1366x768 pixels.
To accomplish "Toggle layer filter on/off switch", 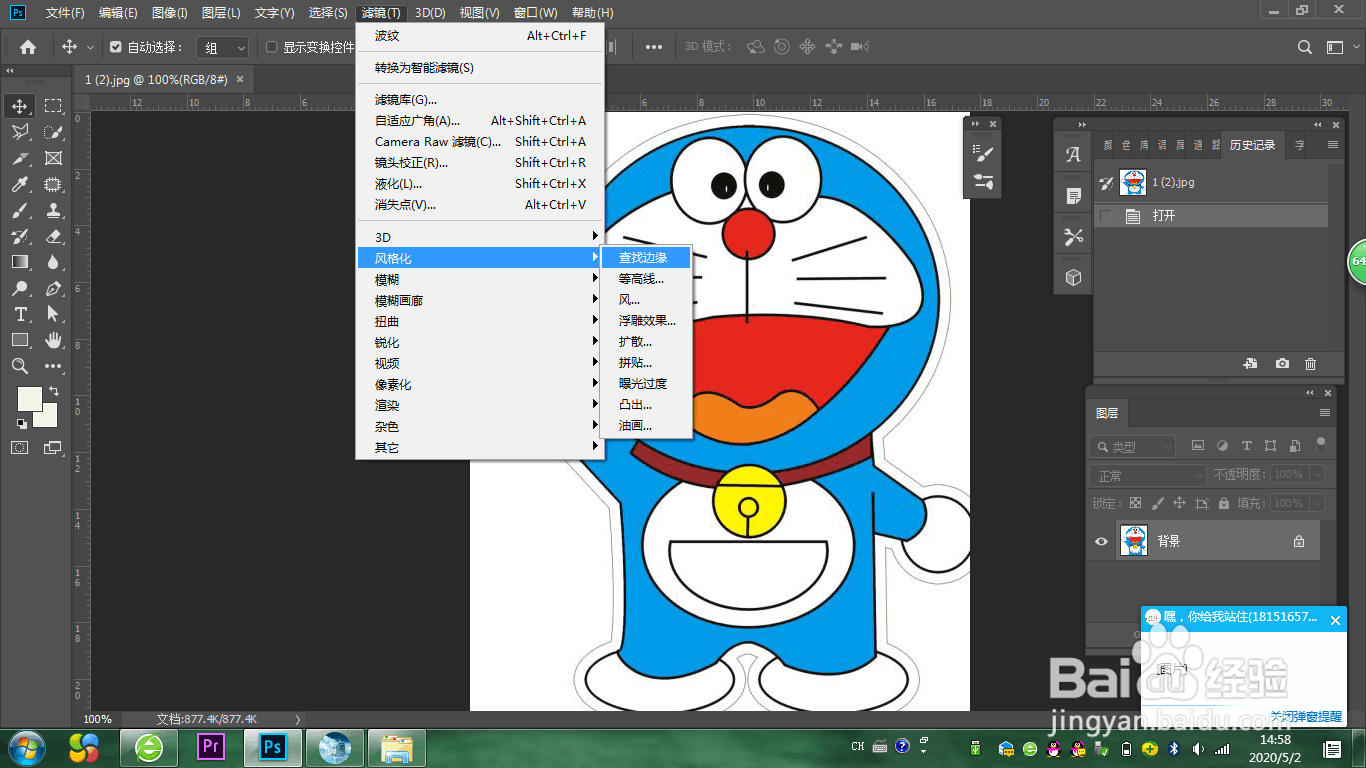I will [x=1320, y=444].
